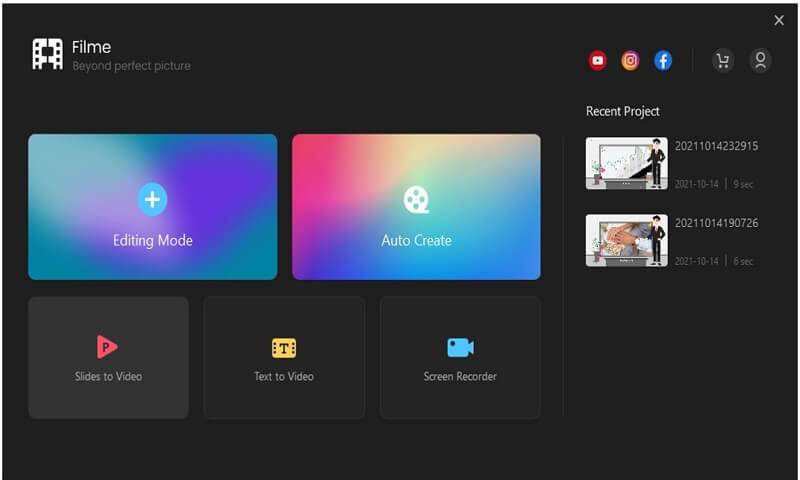Click the Recent Project heading
Screen dimensions: 800x480
coord(622,111)
